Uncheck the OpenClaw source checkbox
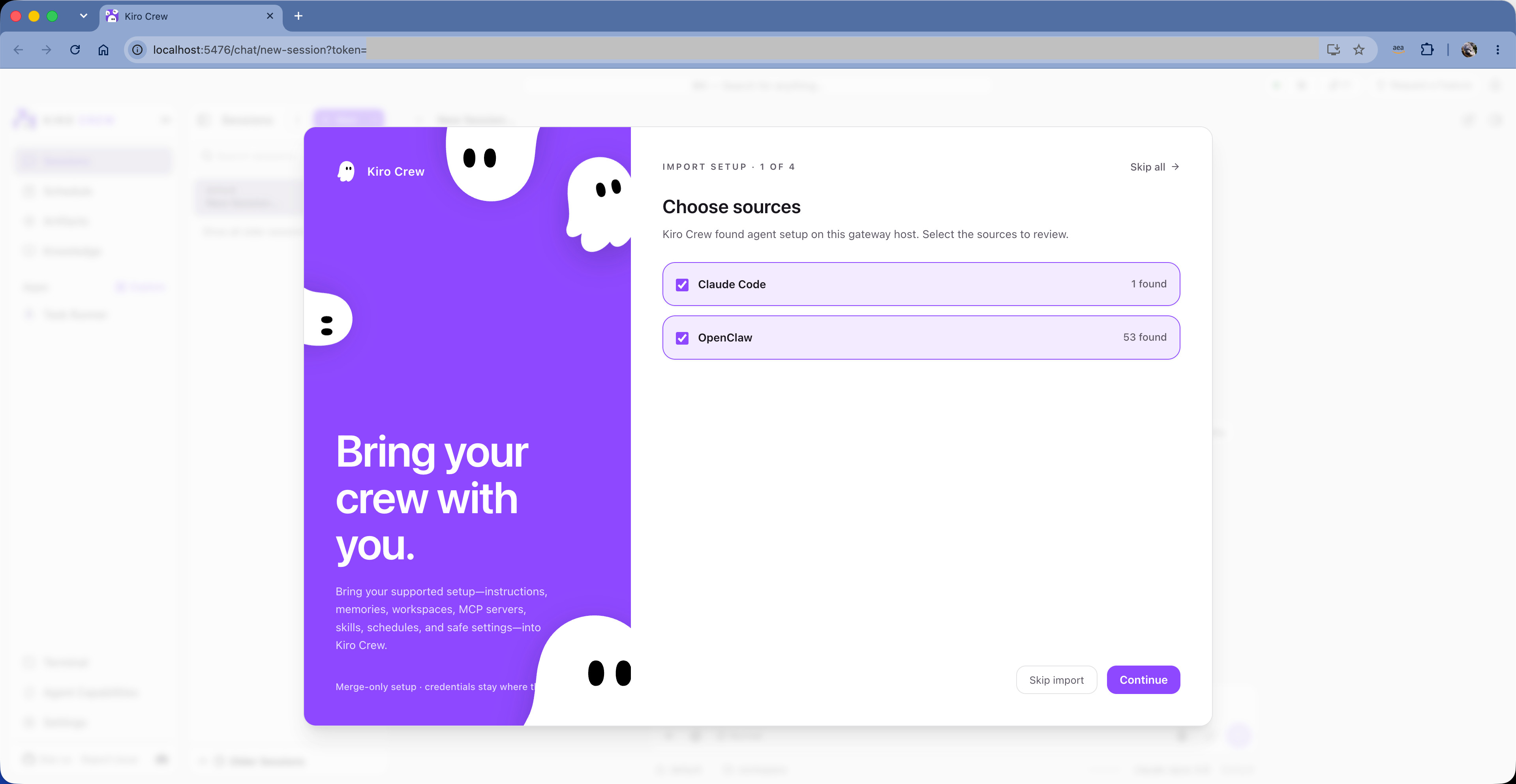This screenshot has width=1516, height=784. pos(682,338)
